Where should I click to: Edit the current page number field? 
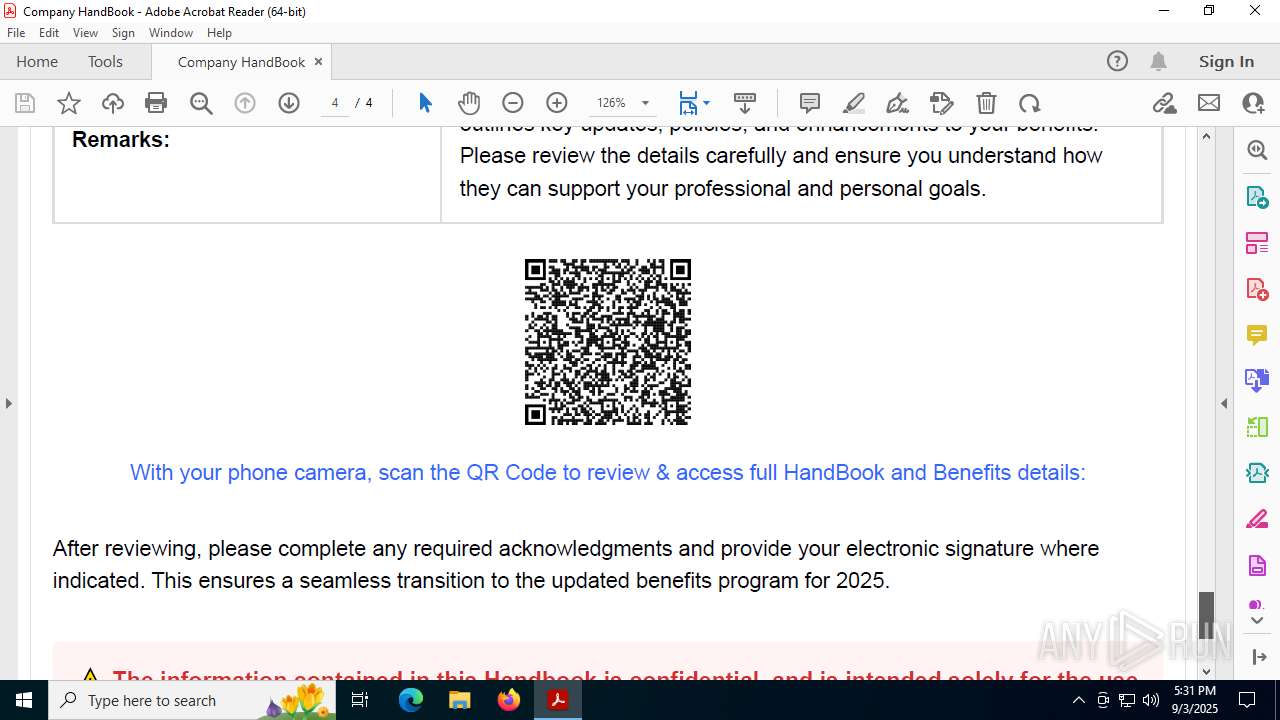tap(335, 103)
